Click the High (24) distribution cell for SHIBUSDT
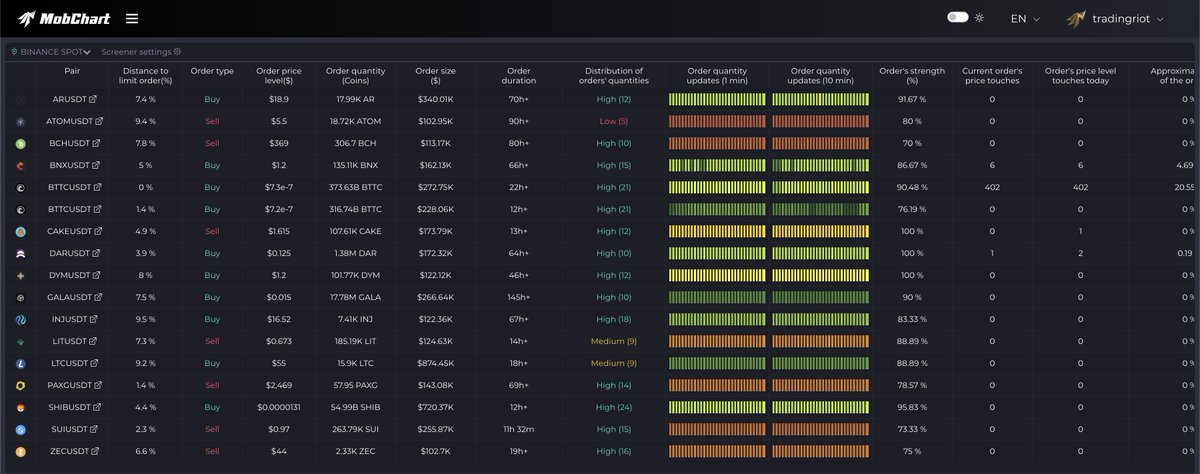The image size is (1200, 474). click(614, 407)
